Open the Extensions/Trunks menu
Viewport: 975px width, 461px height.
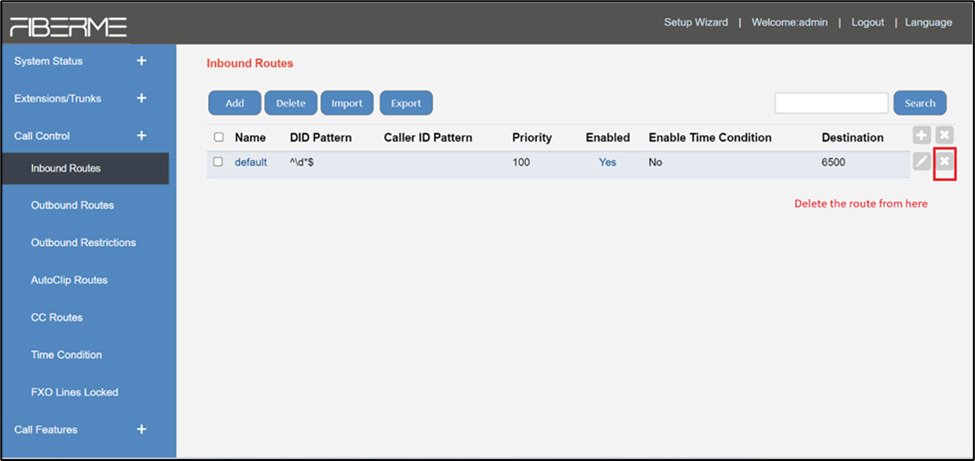[58, 98]
